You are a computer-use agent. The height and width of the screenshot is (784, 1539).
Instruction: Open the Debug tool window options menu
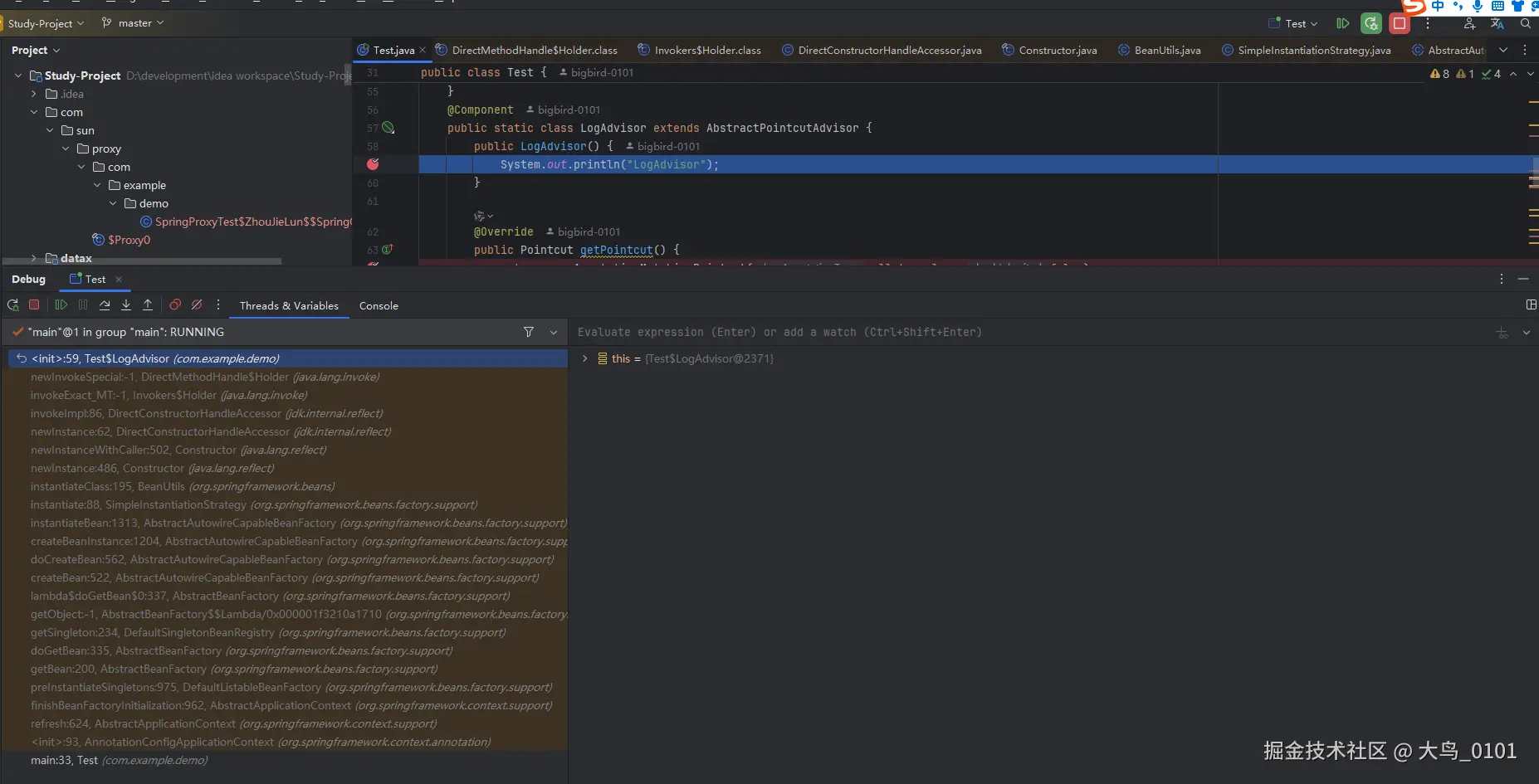[x=1502, y=279]
